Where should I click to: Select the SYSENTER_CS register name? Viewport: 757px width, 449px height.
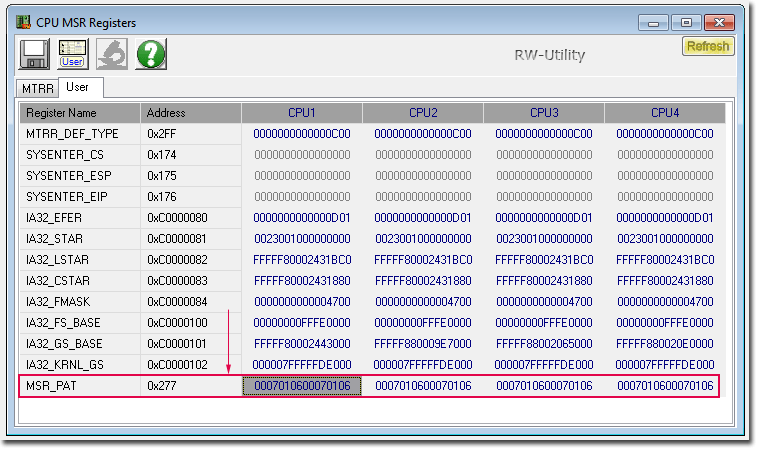(x=65, y=155)
